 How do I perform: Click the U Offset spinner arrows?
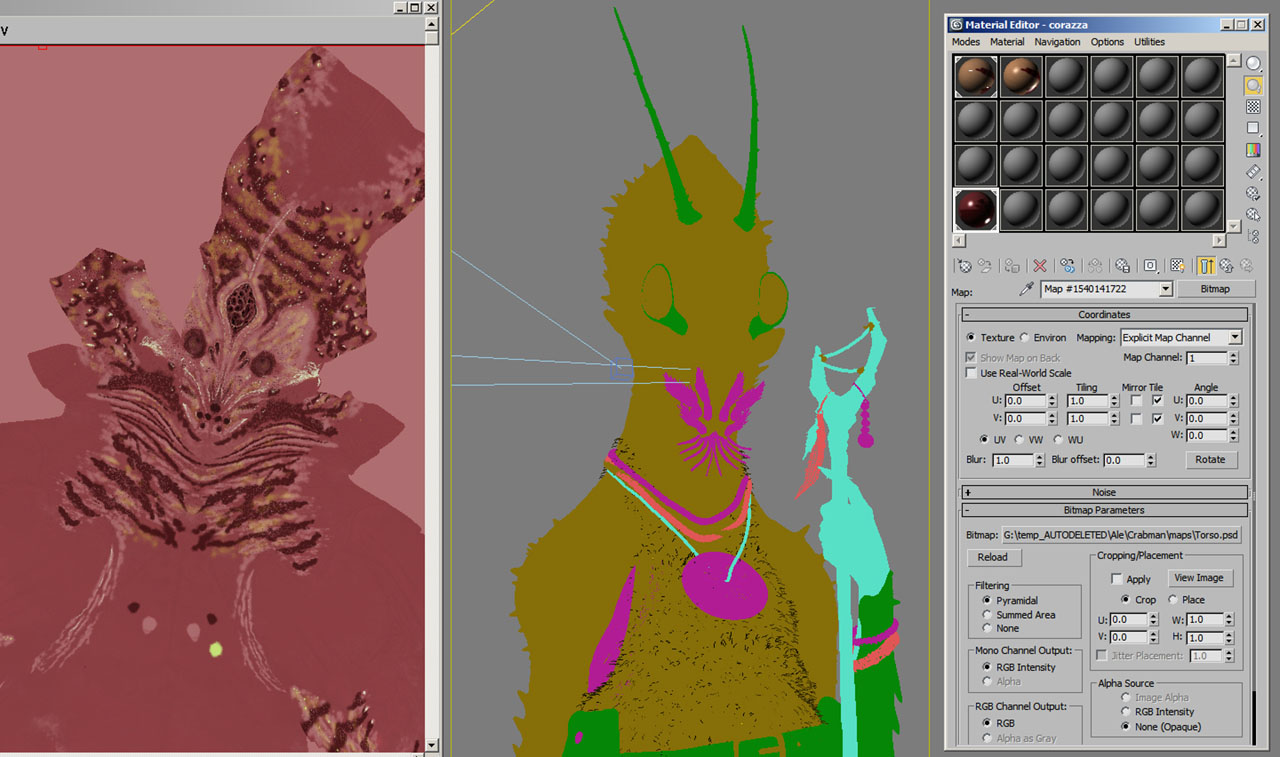click(1052, 401)
